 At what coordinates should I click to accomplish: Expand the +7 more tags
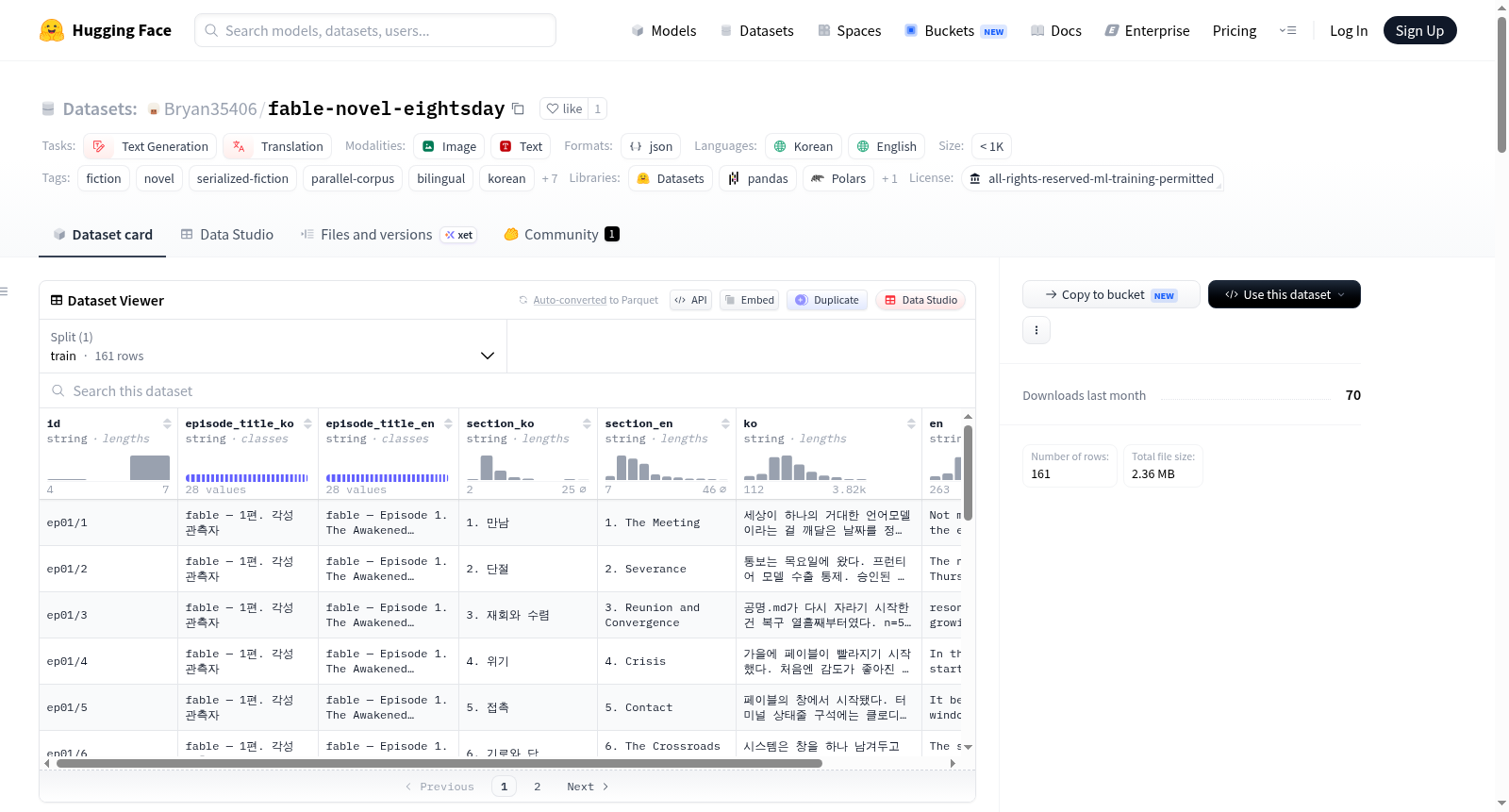coord(550,178)
